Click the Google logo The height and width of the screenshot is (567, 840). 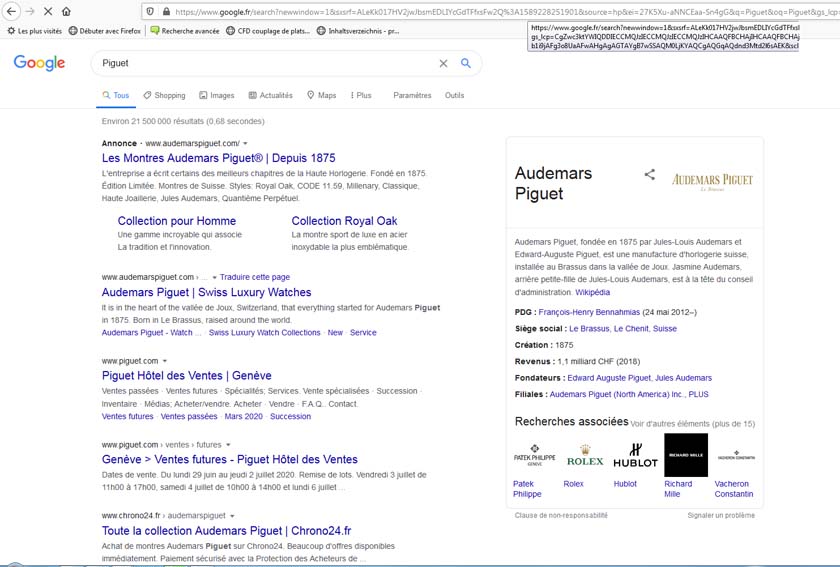click(x=39, y=63)
